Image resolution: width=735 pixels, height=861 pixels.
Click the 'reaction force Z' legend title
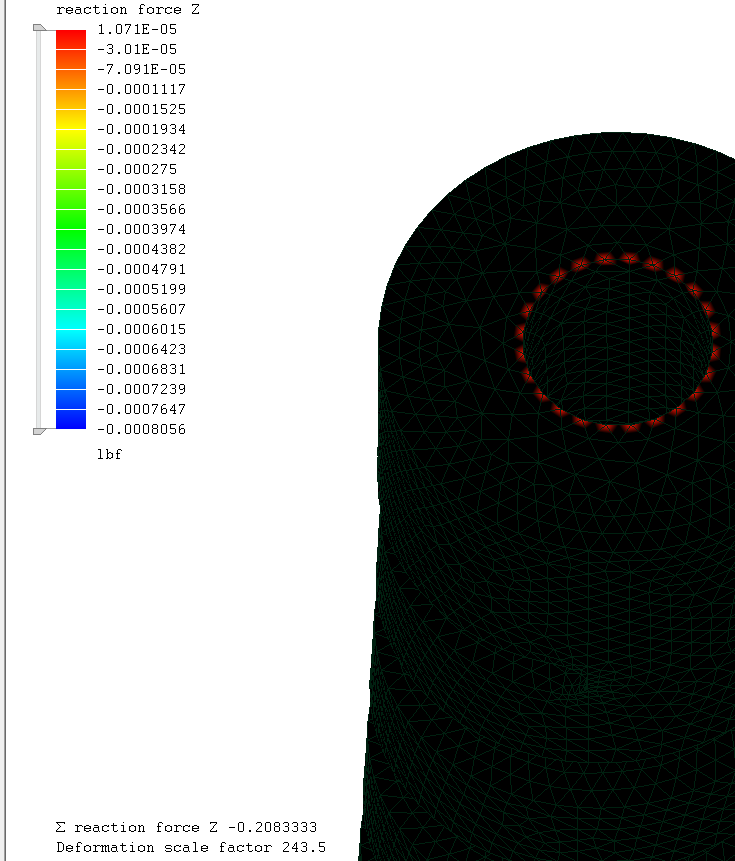click(x=128, y=9)
